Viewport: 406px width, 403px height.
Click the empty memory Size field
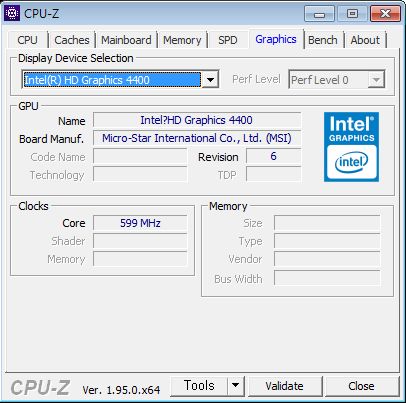click(x=327, y=223)
